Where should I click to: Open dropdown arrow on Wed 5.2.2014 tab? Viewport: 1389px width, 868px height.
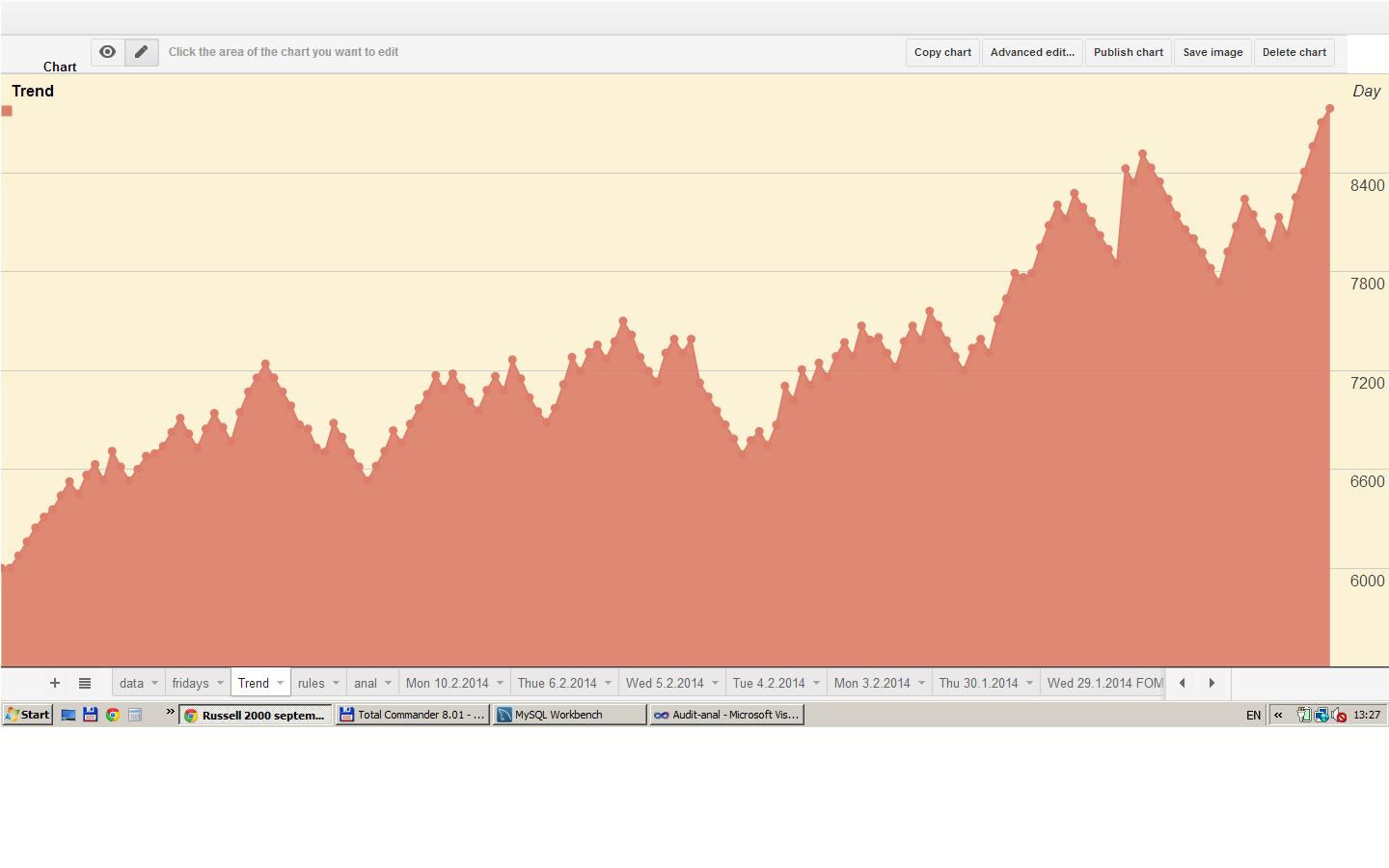pos(715,683)
